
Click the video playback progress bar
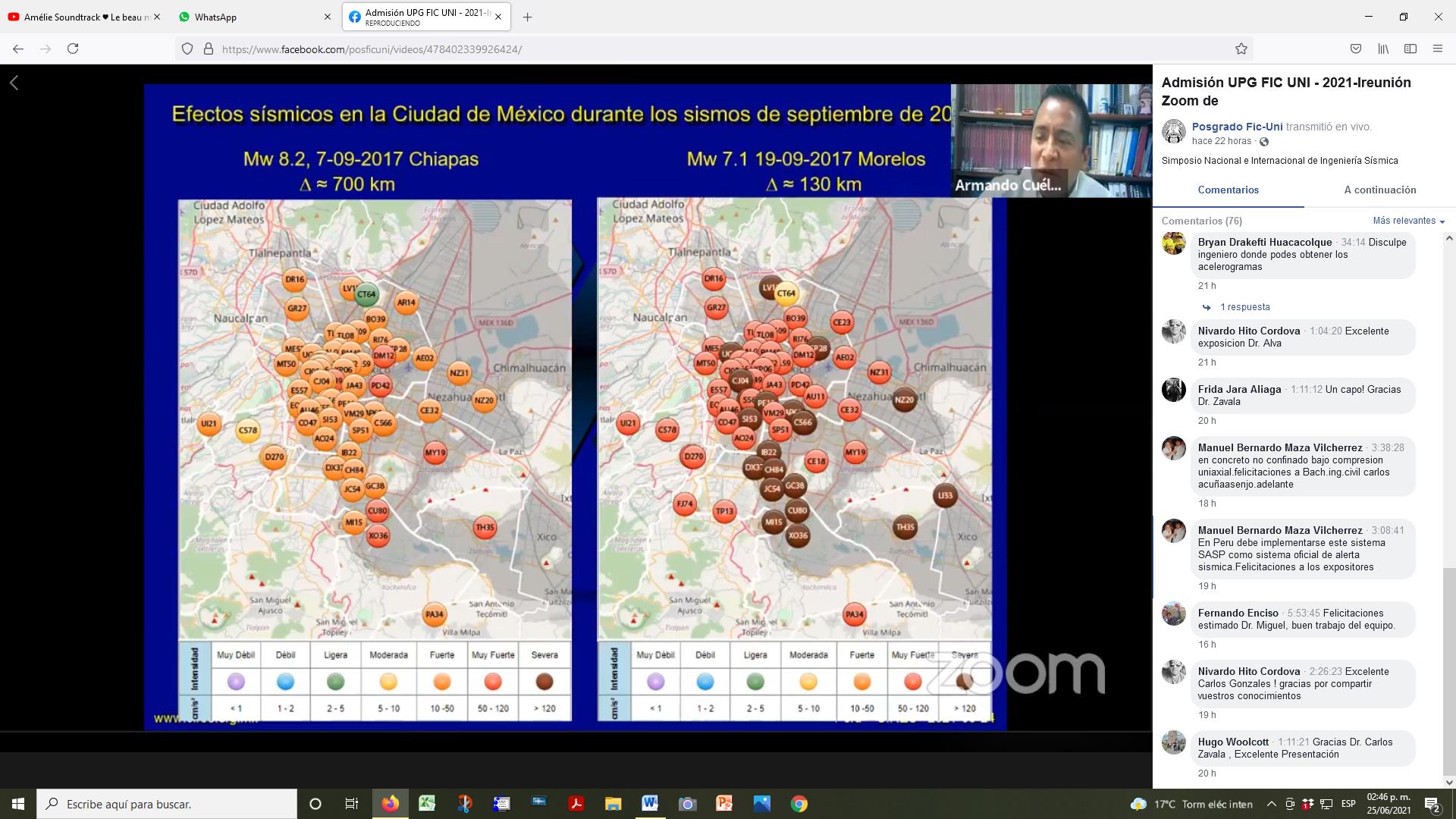(576, 732)
